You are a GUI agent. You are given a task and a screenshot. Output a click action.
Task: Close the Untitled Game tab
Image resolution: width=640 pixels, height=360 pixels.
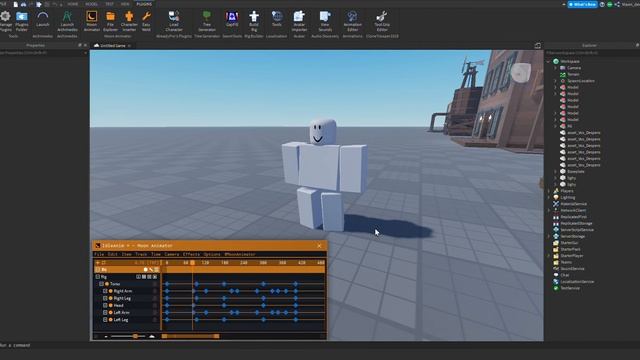pos(129,46)
